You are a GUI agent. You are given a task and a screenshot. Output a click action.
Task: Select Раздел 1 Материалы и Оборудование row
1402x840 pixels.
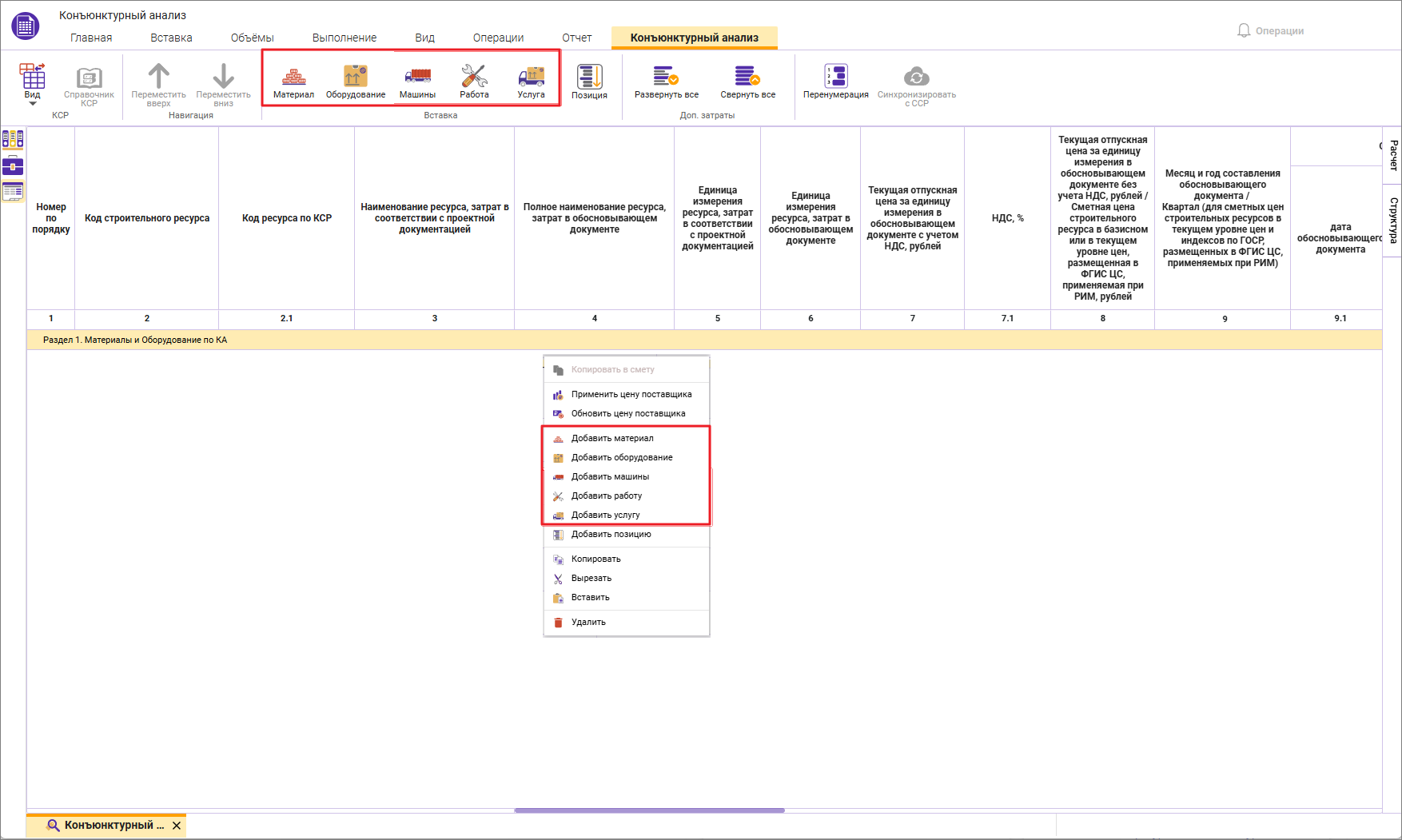tap(704, 340)
